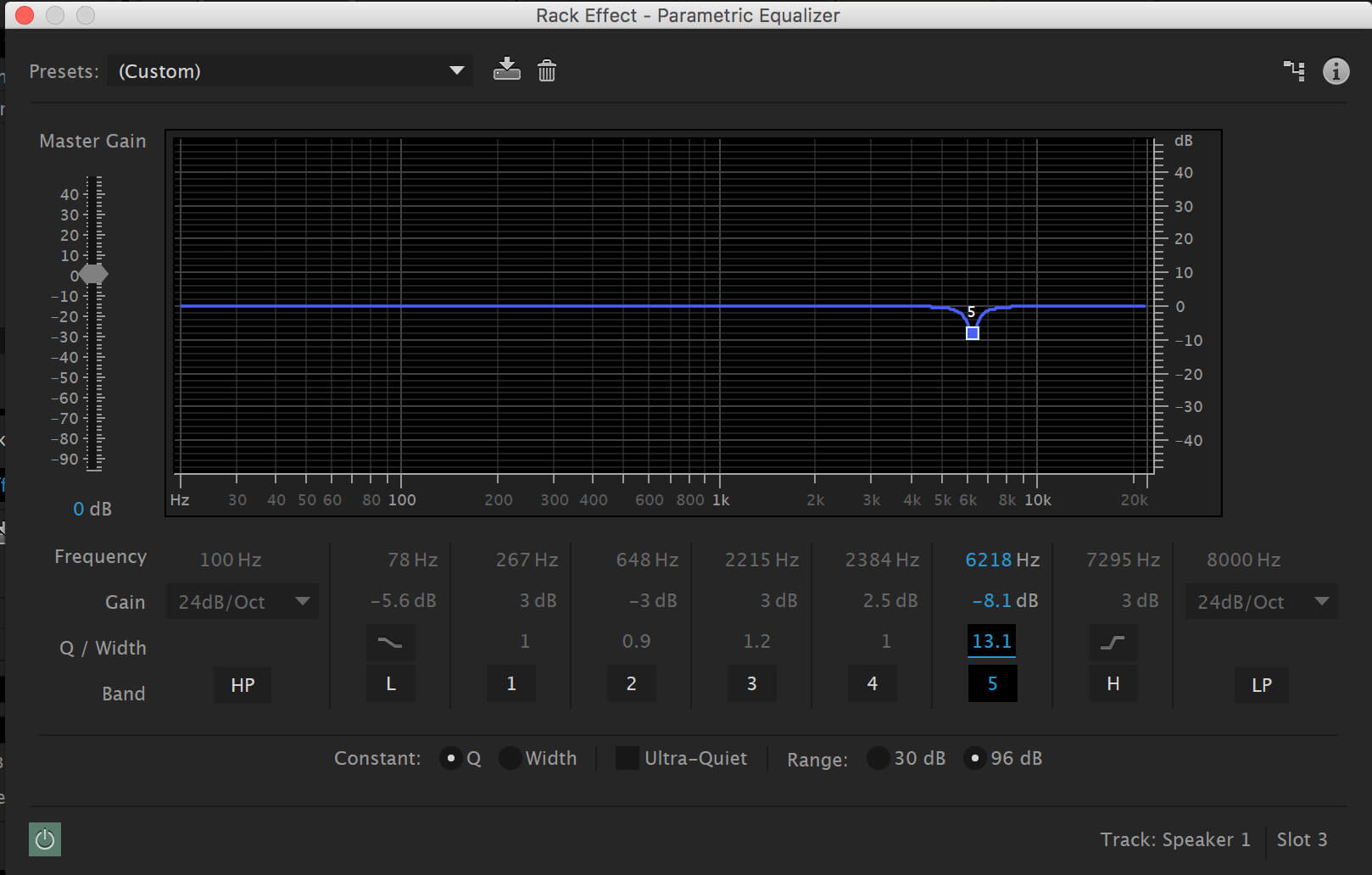Image resolution: width=1372 pixels, height=875 pixels.
Task: Enable the H high shelf band
Action: pos(1113,683)
